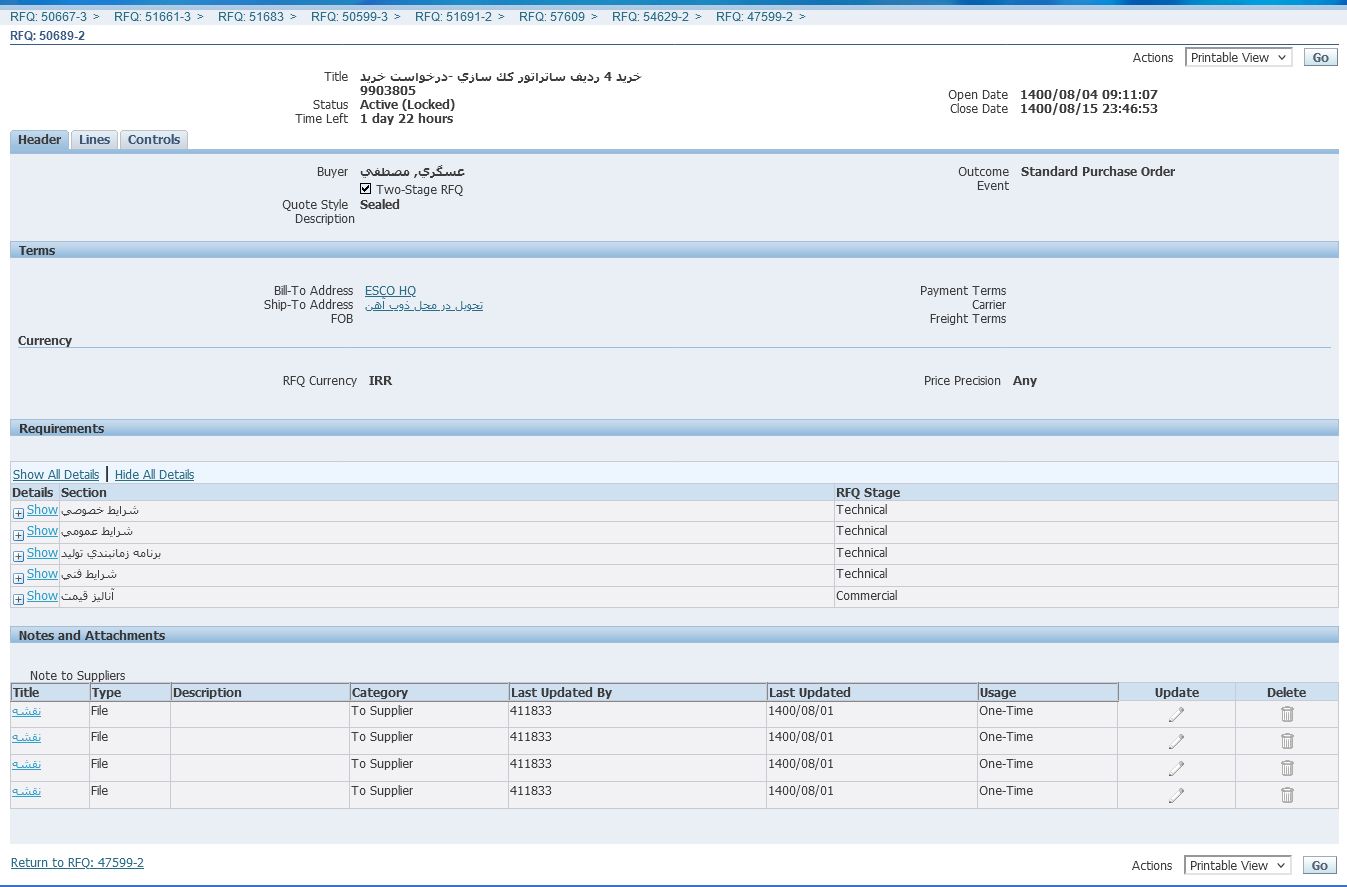Viewport: 1347px width, 887px height.
Task: Click the status text Active (Locked)
Action: [x=407, y=105]
